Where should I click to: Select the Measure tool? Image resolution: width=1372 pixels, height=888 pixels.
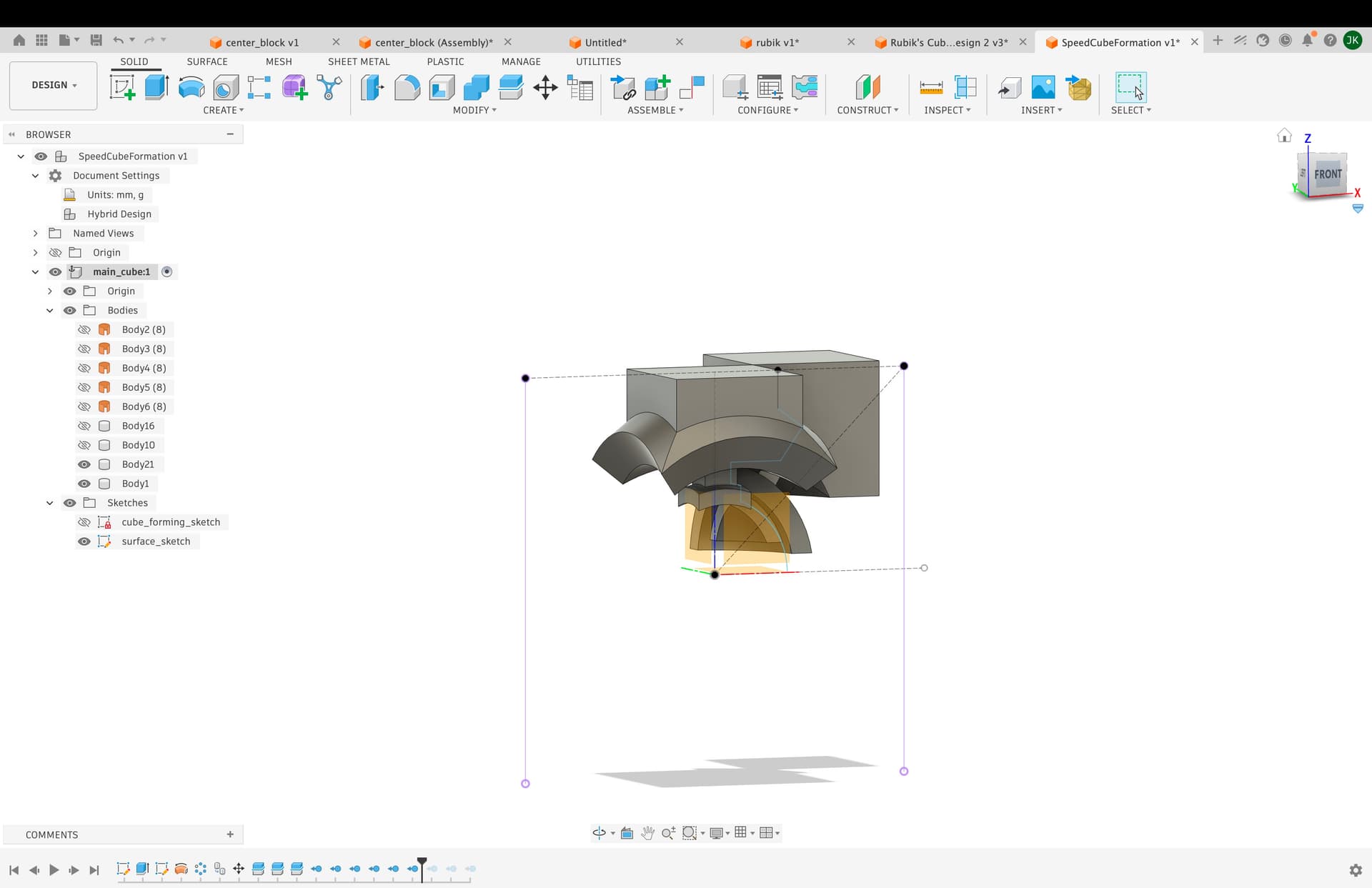pyautogui.click(x=931, y=87)
